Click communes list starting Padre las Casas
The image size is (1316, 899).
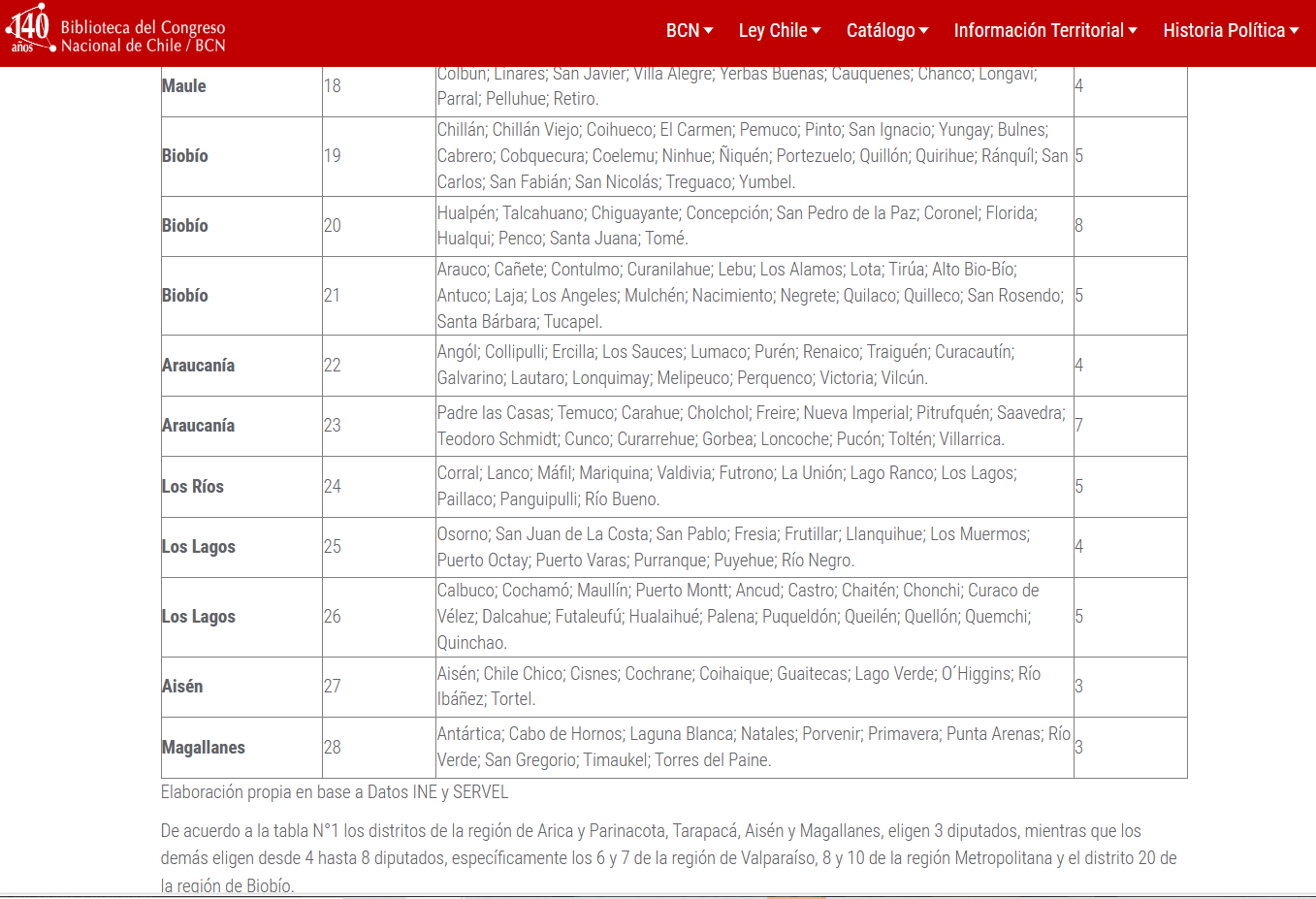tap(754, 426)
